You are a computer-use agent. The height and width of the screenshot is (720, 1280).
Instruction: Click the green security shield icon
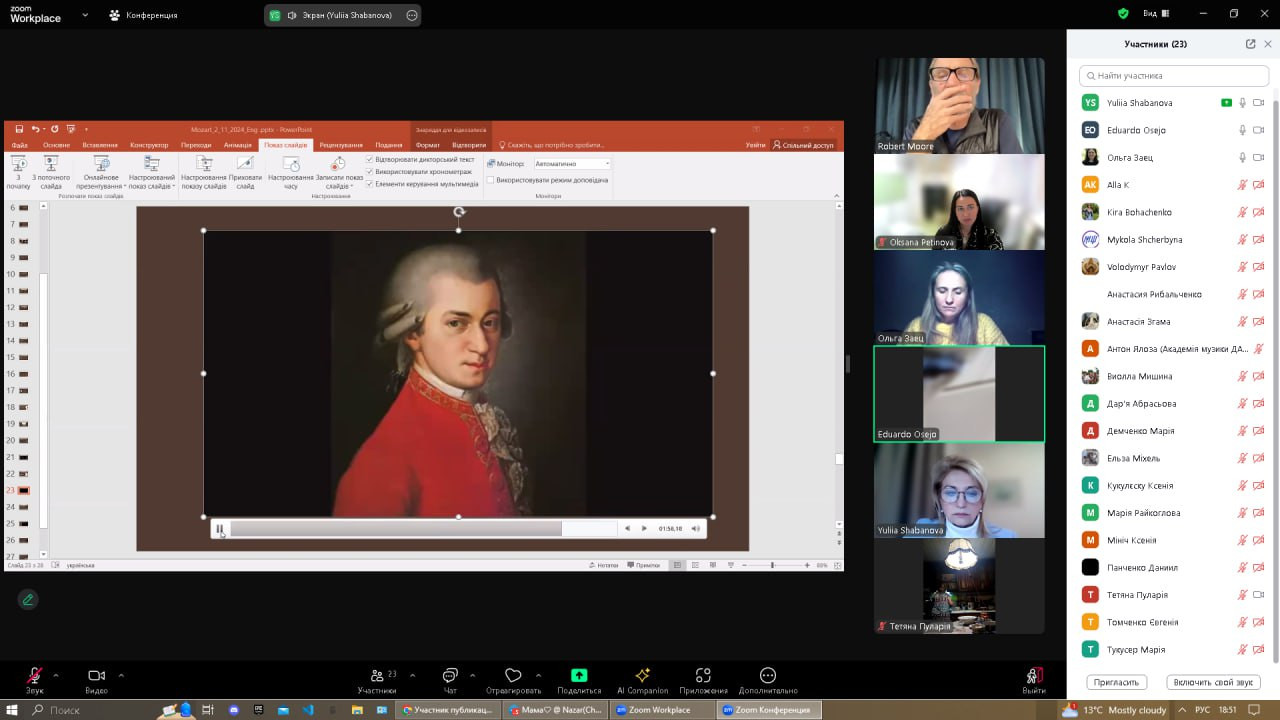[x=1123, y=14]
